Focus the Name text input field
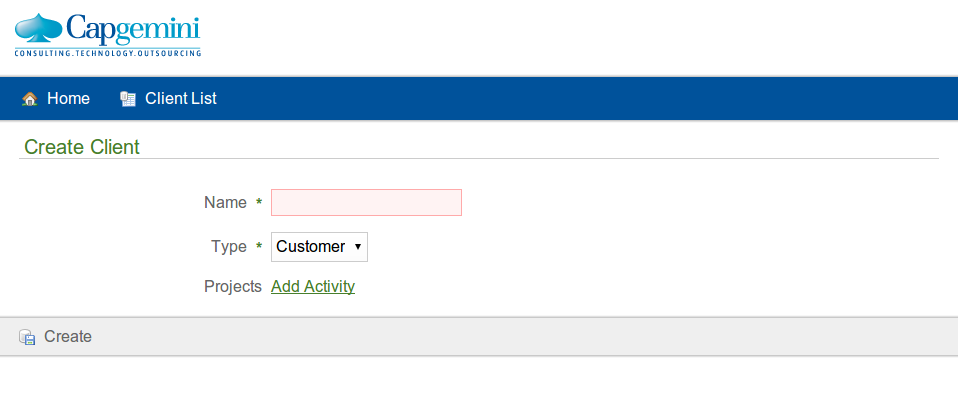 pos(366,203)
